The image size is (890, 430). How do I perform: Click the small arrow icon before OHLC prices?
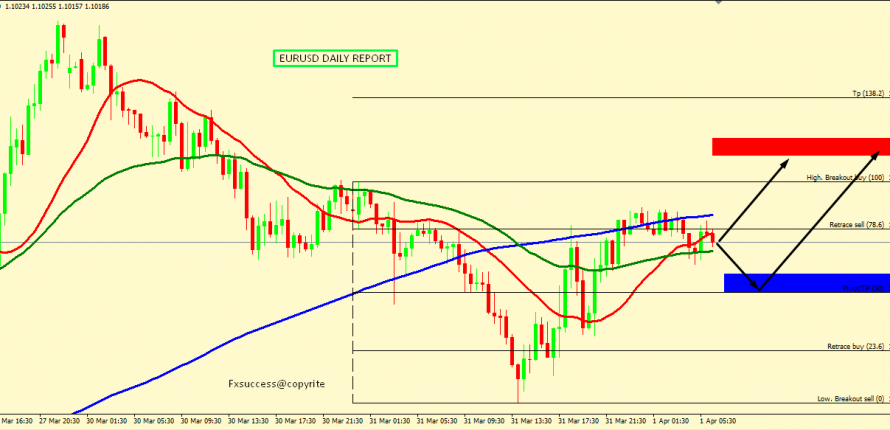pos(2,5)
